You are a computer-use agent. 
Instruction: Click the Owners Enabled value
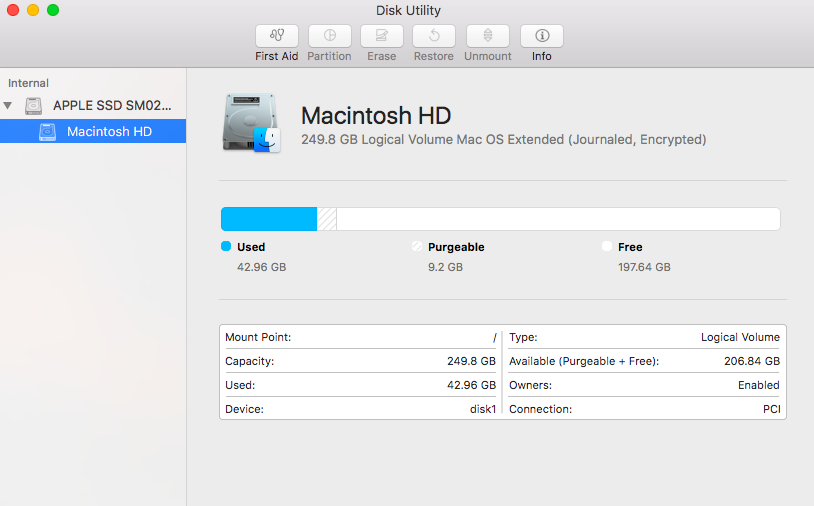pyautogui.click(x=759, y=385)
